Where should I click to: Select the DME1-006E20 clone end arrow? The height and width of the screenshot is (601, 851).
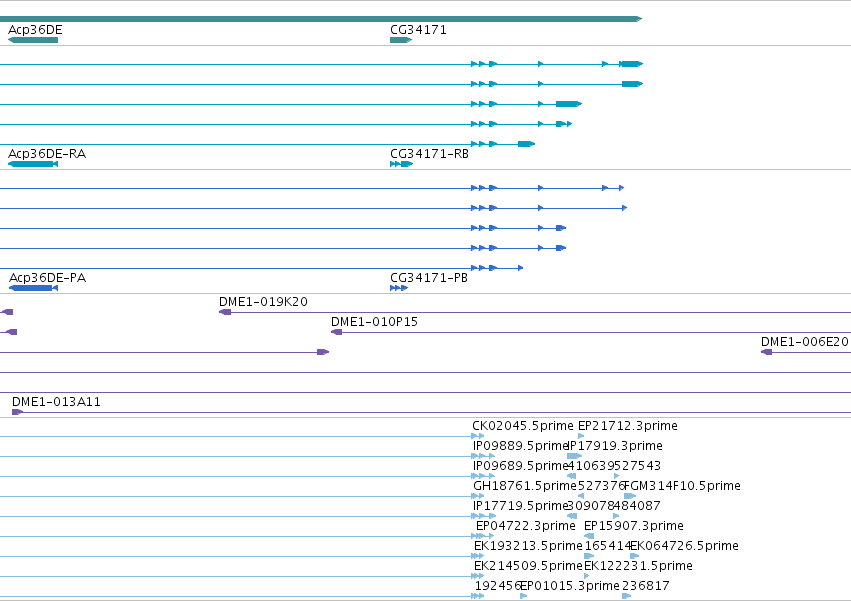point(766,352)
